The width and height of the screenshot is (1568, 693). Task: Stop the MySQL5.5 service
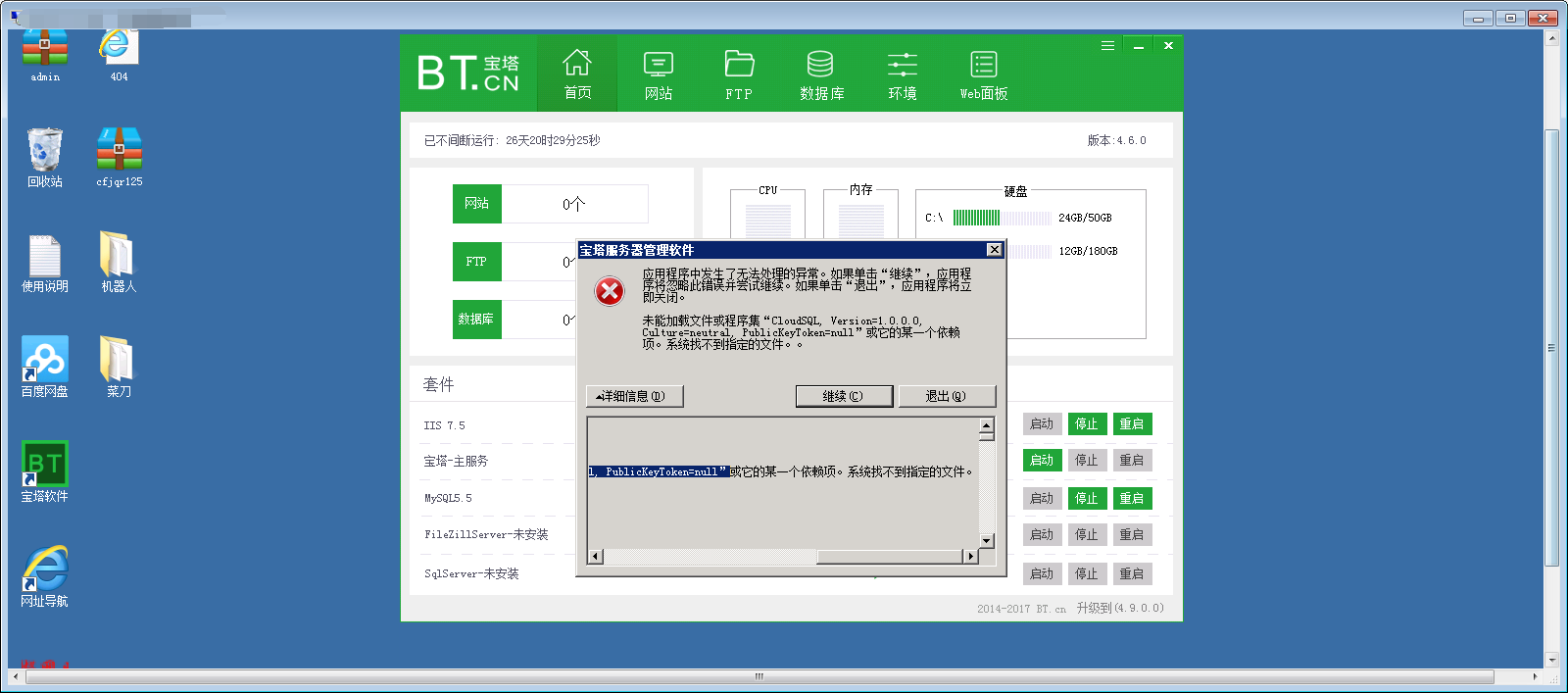click(1087, 499)
